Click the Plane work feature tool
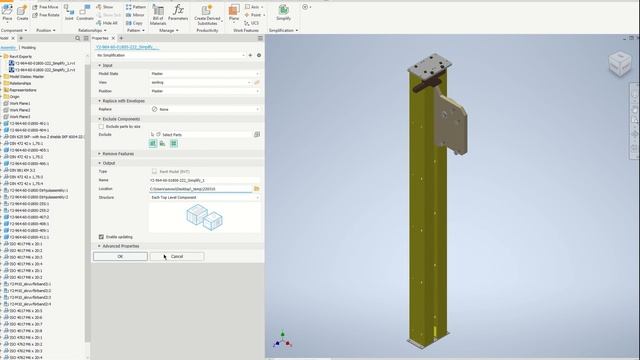This screenshot has width=640, height=360. (x=234, y=13)
